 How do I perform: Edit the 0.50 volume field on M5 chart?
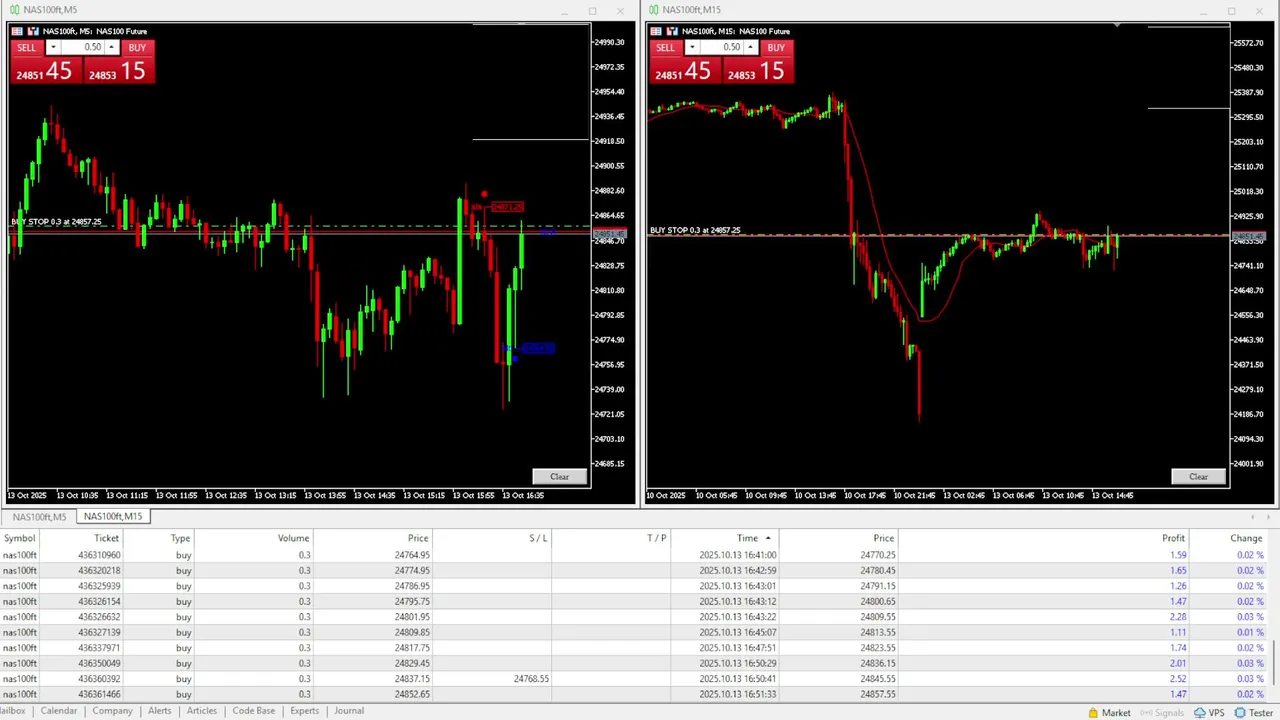tap(82, 47)
